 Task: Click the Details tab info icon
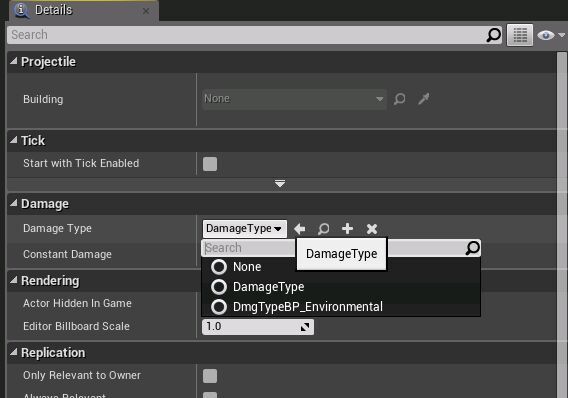point(22,10)
